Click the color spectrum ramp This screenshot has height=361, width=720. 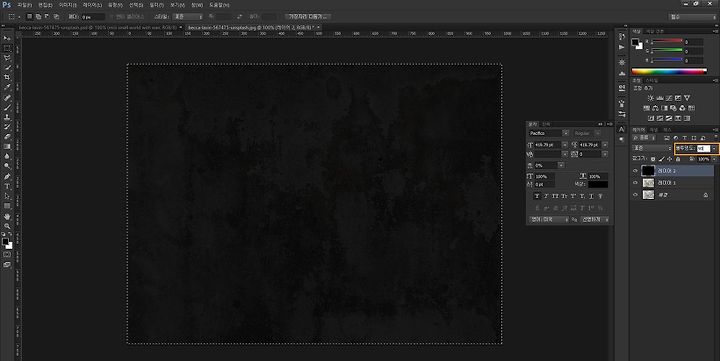pyautogui.click(x=669, y=71)
